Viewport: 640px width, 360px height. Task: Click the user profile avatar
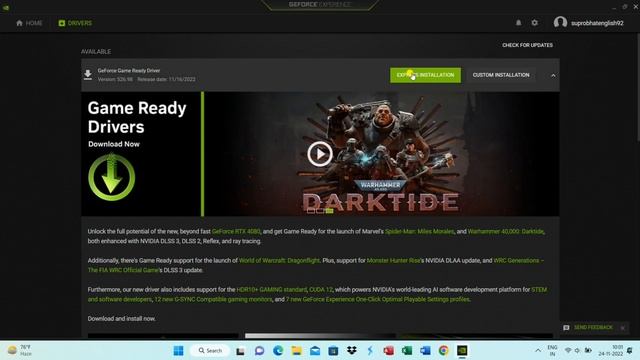click(560, 22)
